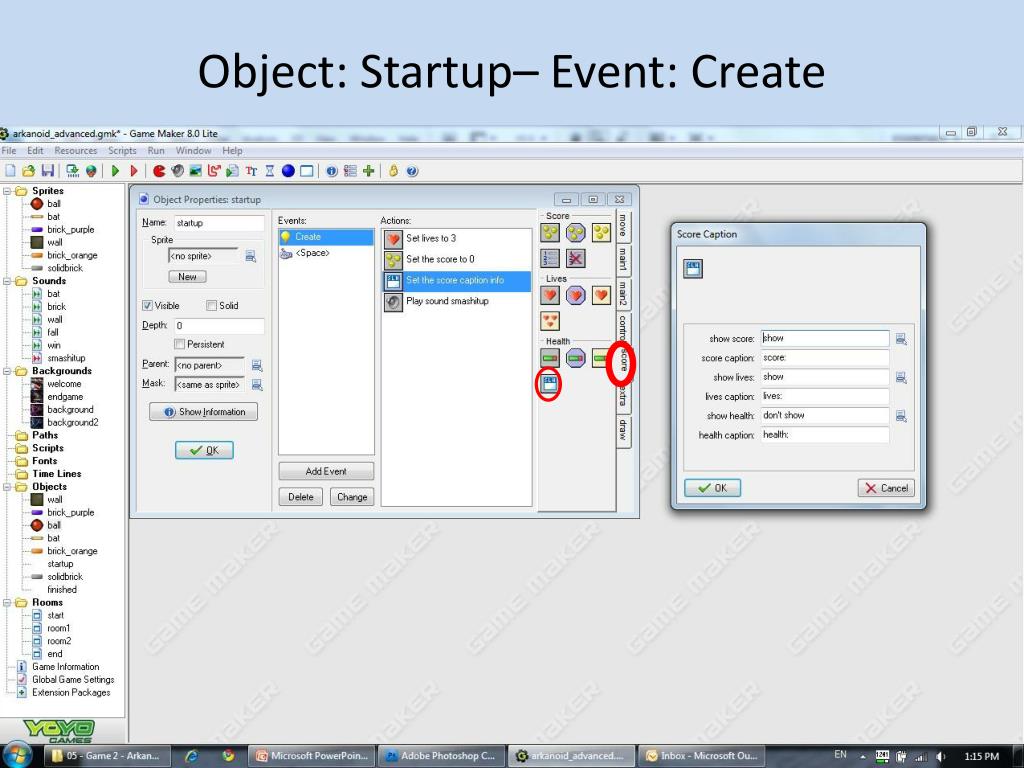Click the Windows Start orb
This screenshot has height=768, width=1024.
(x=18, y=755)
